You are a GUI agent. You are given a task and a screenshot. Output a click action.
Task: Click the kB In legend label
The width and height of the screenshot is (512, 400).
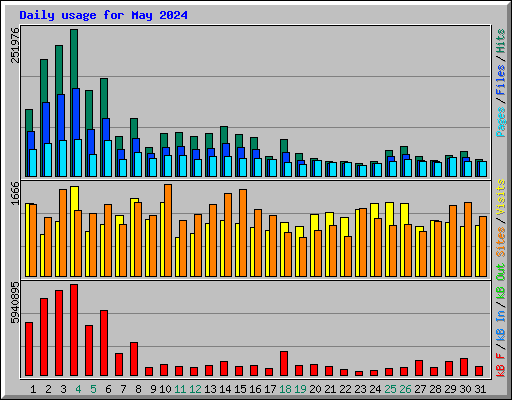[x=501, y=325]
